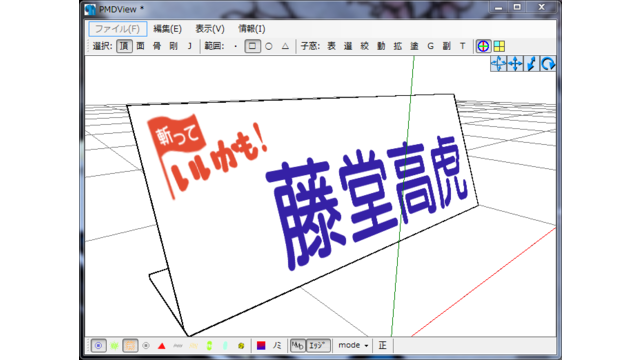Open the 動 sub-window
The height and width of the screenshot is (360, 640).
point(381,46)
